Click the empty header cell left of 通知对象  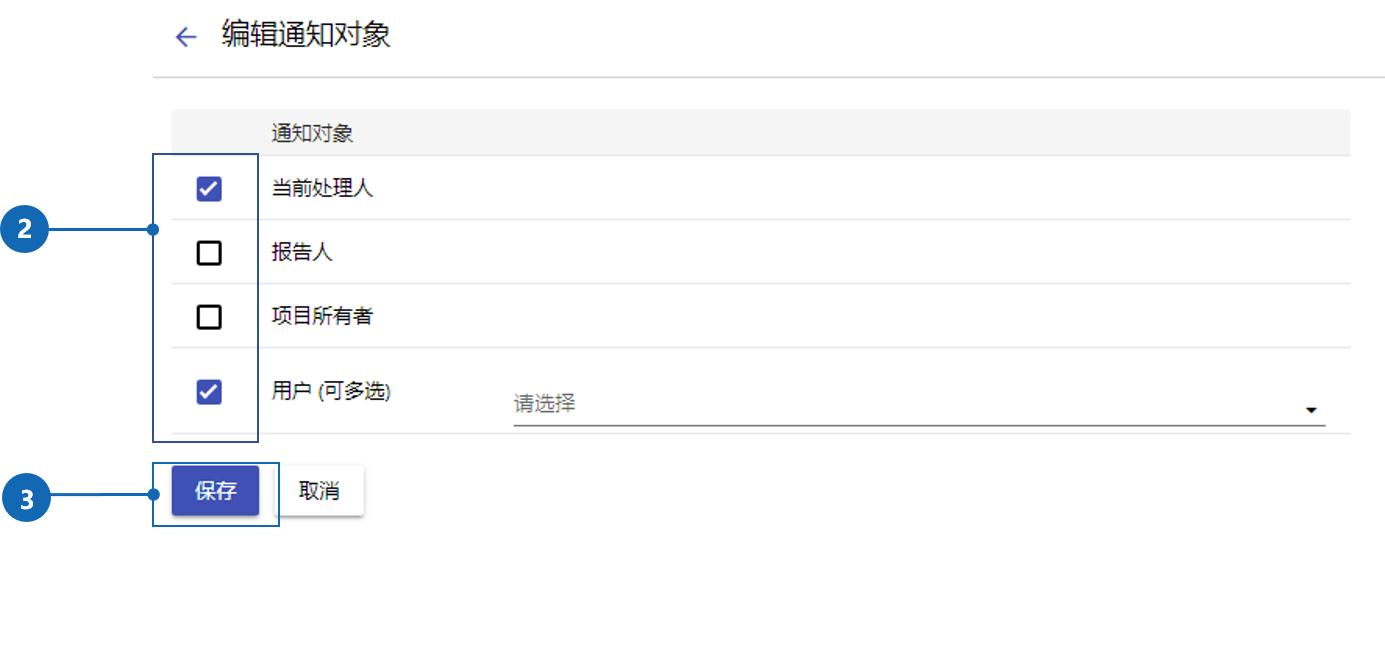pos(209,133)
